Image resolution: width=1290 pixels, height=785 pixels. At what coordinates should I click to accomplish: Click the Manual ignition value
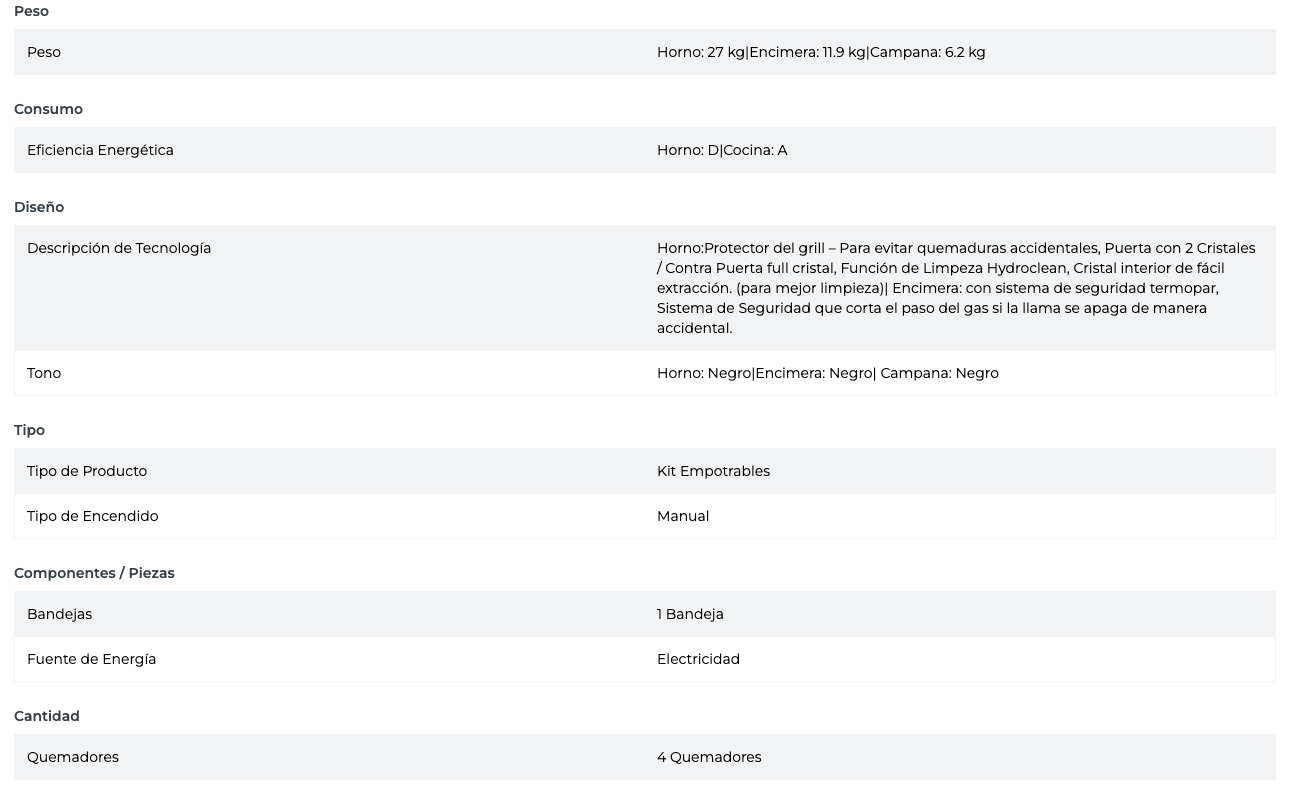(683, 516)
